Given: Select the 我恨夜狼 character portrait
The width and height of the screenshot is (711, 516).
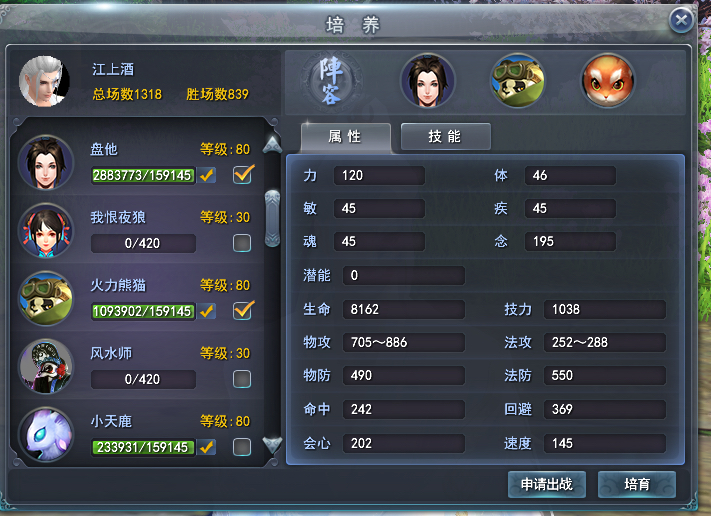Looking at the screenshot, I should [45, 230].
